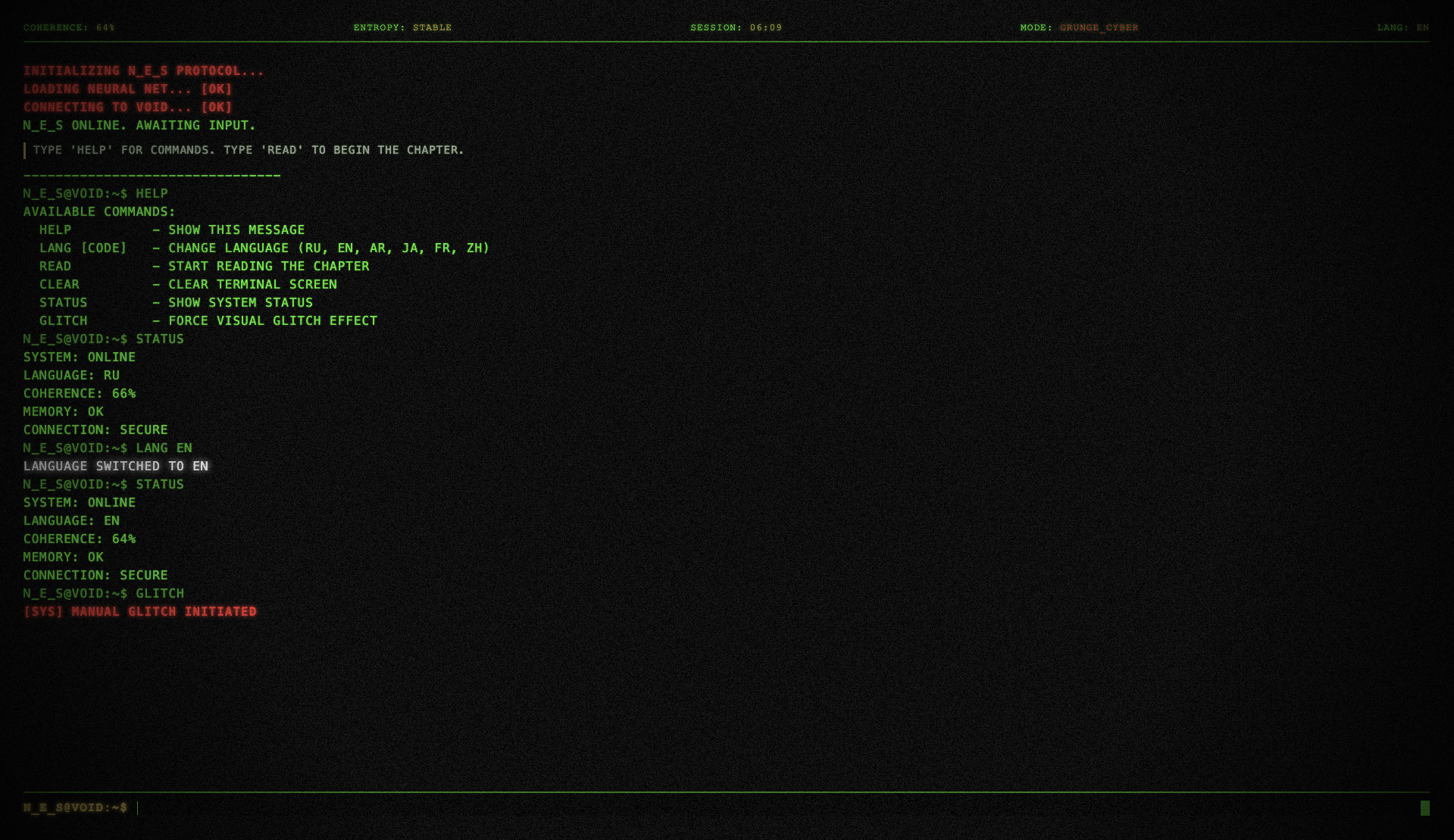
Task: Click the STATUS command in the help list
Action: 63,302
